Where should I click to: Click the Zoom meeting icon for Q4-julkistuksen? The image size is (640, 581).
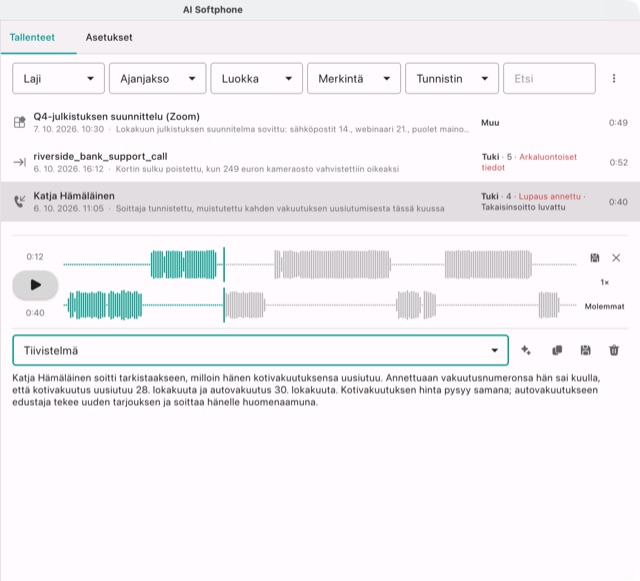tap(20, 122)
